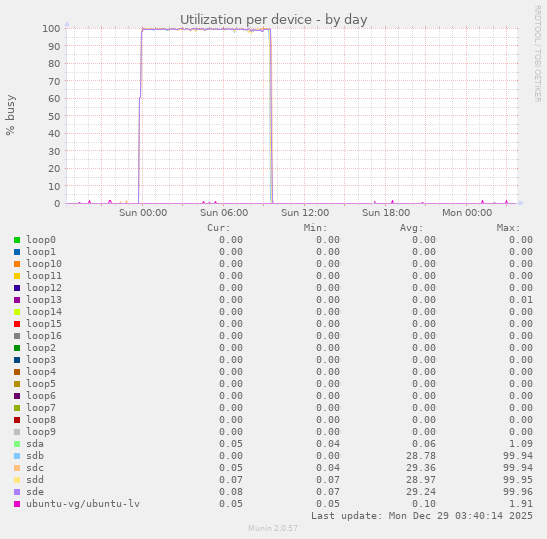Click the sde max value 99.96
The image size is (547, 539).
pos(518,492)
